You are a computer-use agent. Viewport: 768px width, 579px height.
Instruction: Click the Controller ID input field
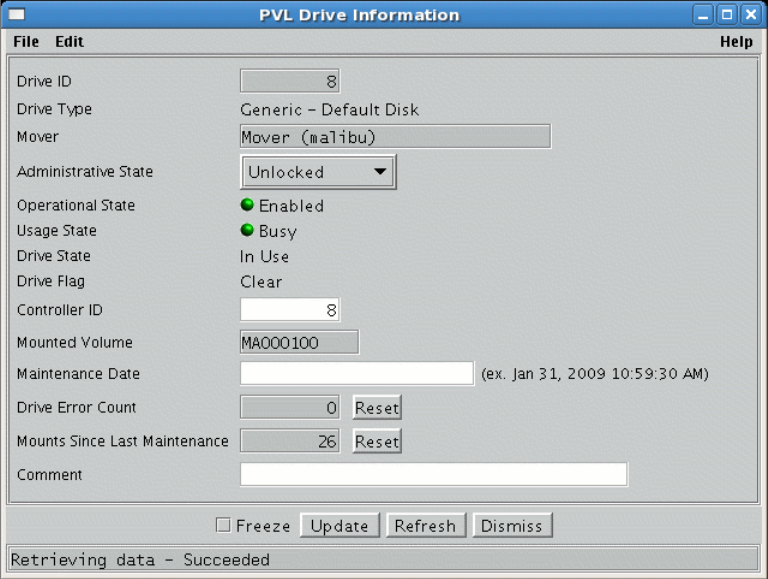289,310
